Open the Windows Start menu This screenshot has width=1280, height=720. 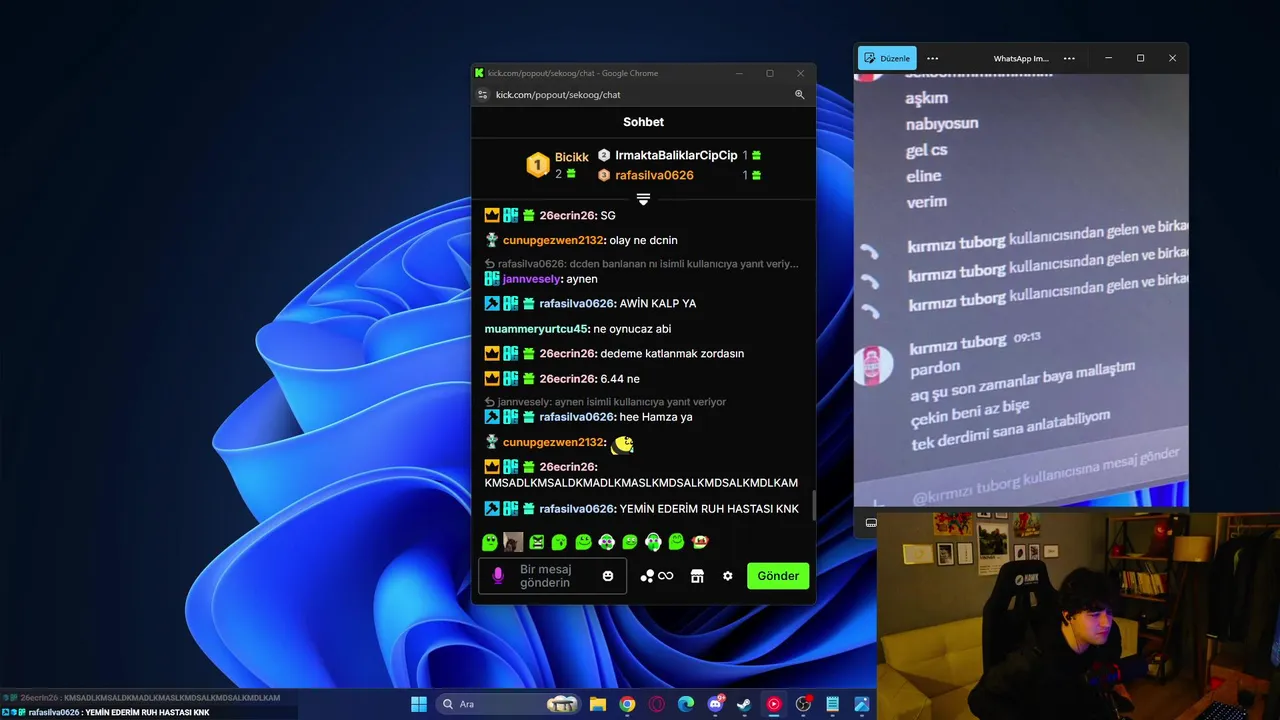pos(419,704)
